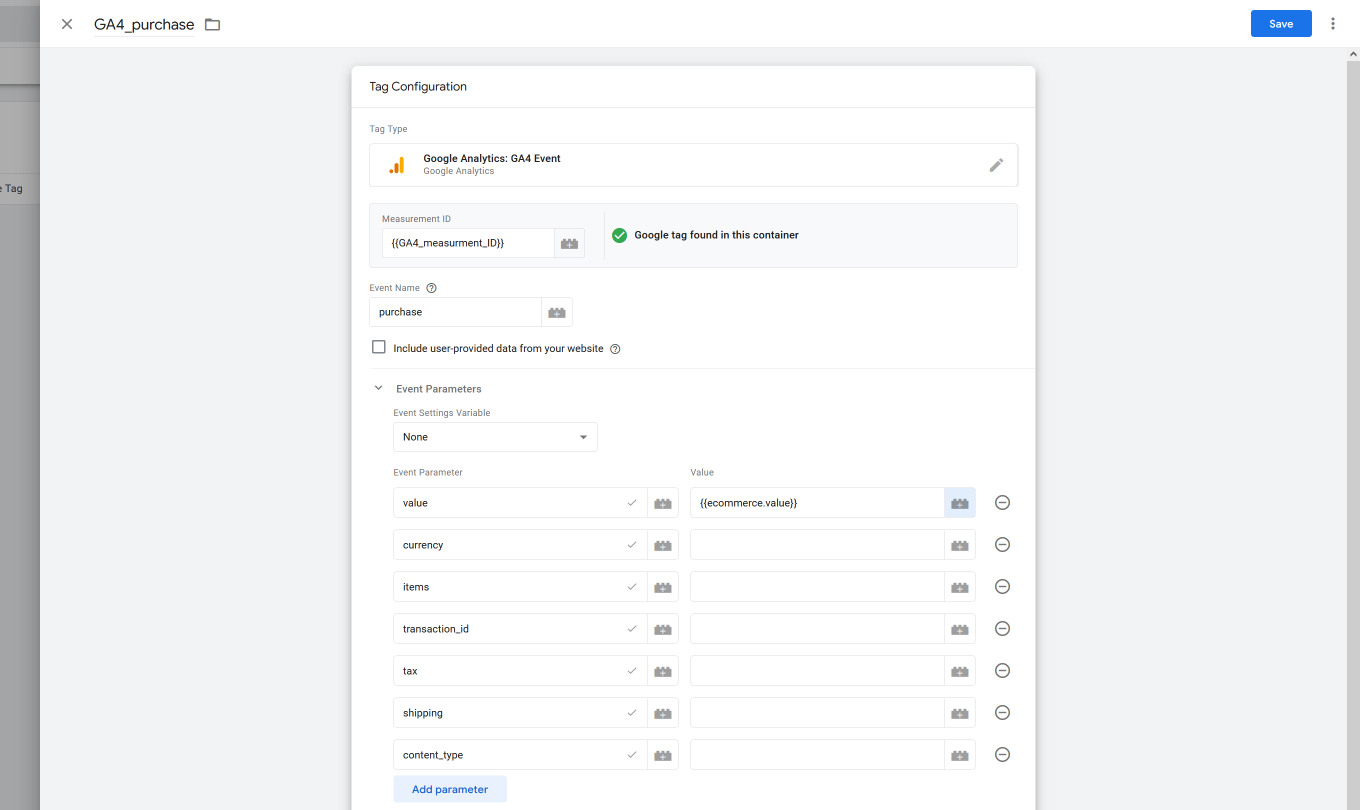
Task: Focus the value parameter name field
Action: coord(520,503)
